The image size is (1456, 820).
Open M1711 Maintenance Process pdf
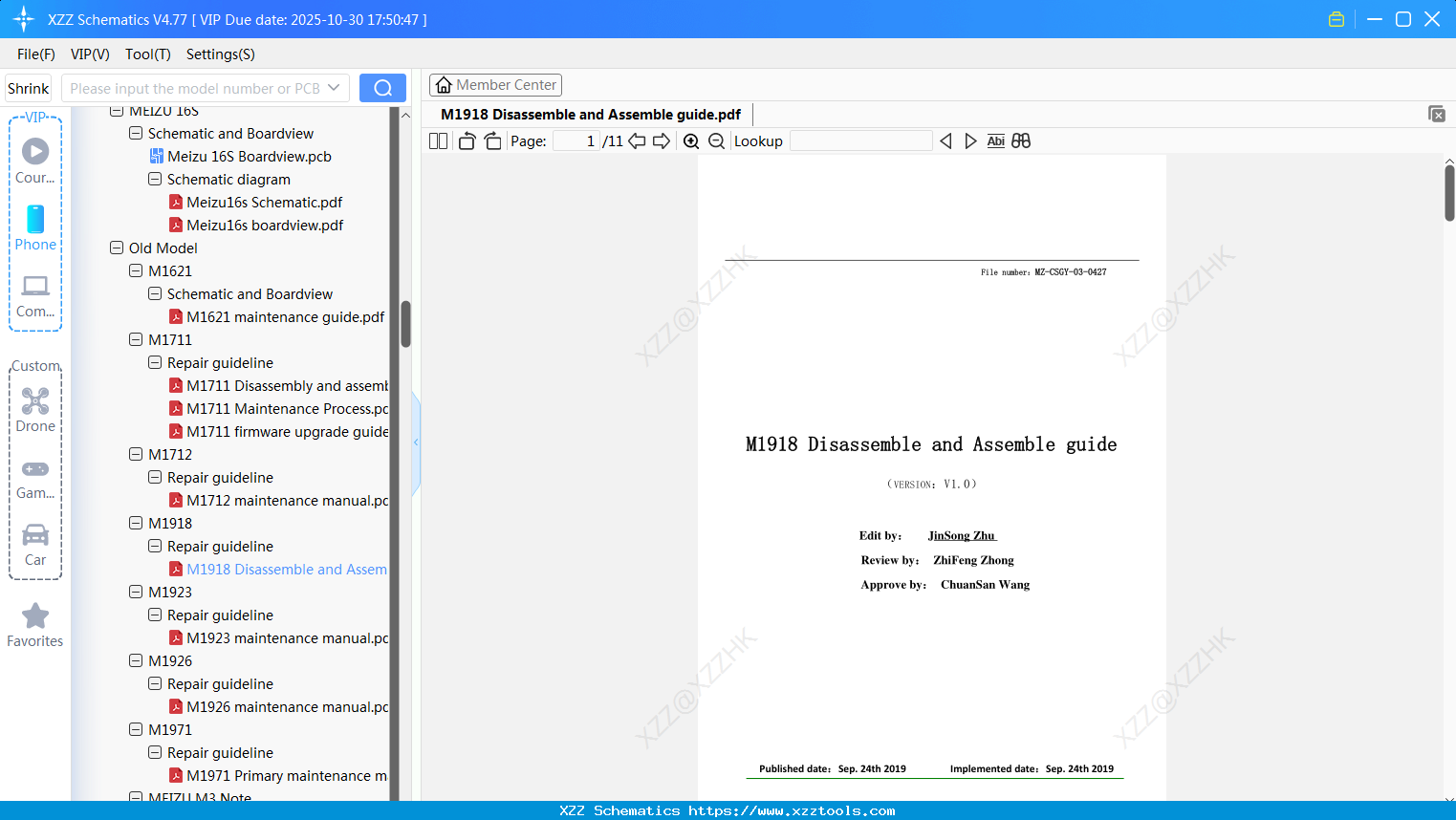pyautogui.click(x=278, y=409)
